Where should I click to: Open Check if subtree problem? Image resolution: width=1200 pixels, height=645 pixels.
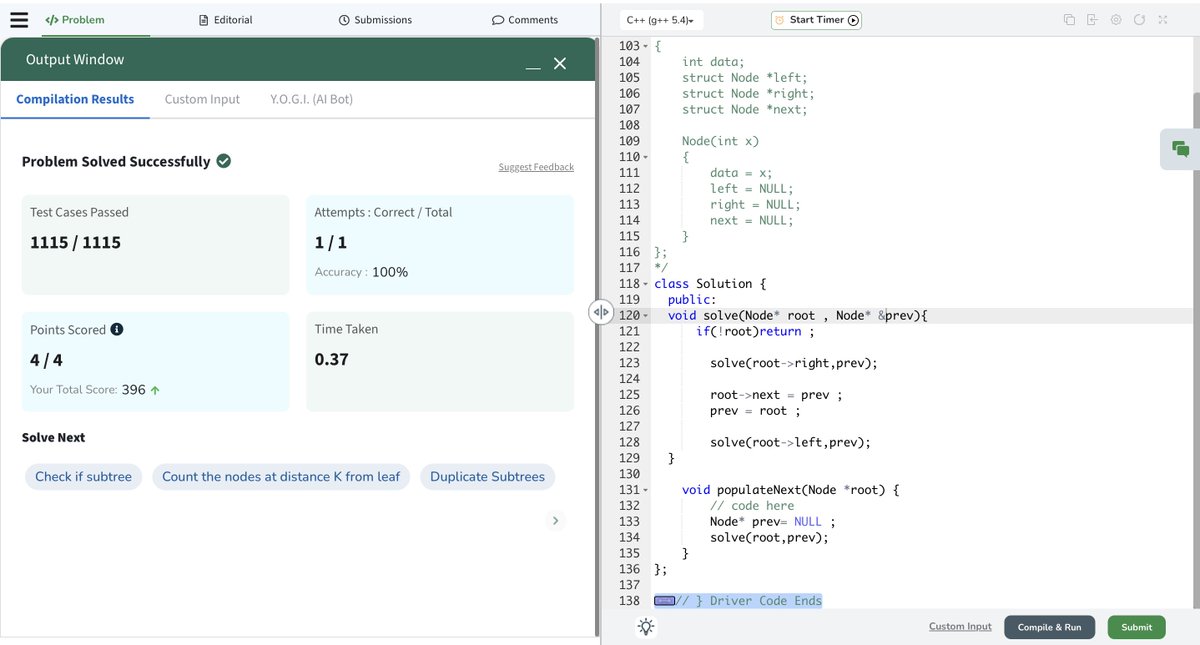click(83, 476)
